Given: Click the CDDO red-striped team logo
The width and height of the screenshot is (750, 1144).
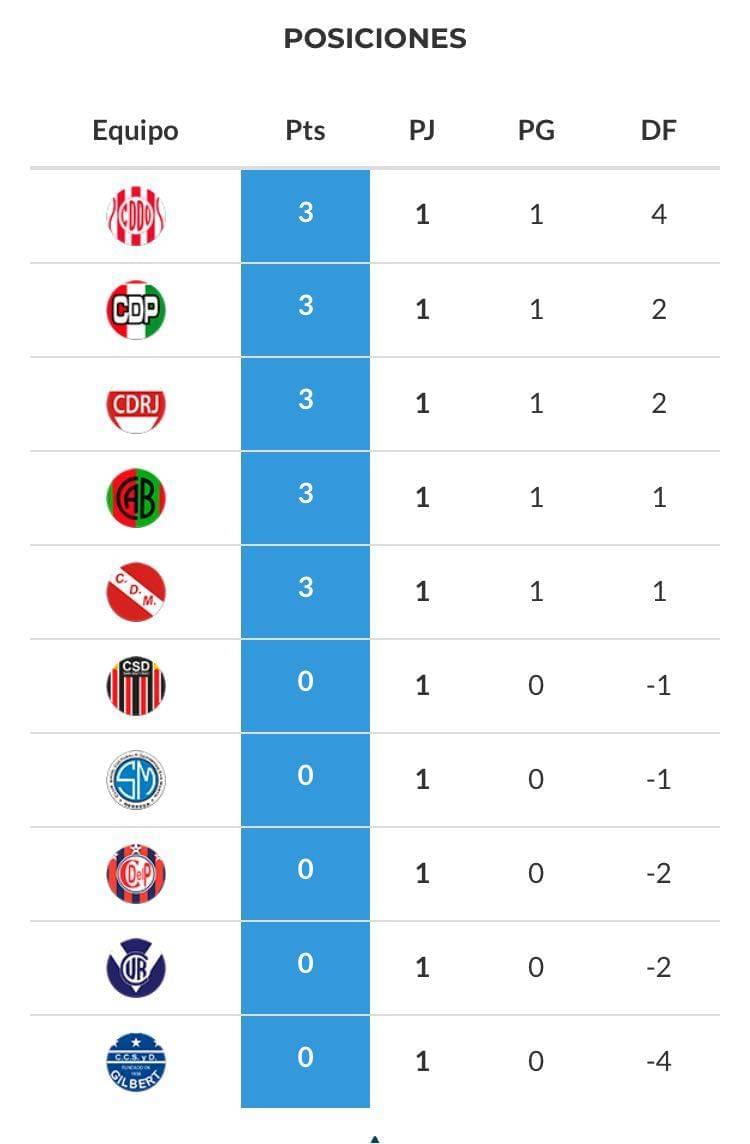Looking at the screenshot, I should point(136,216).
